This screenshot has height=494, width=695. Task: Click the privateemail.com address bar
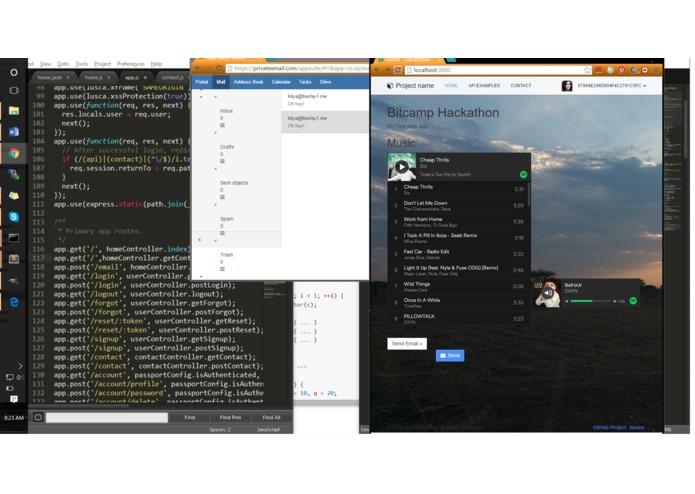pyautogui.click(x=298, y=68)
